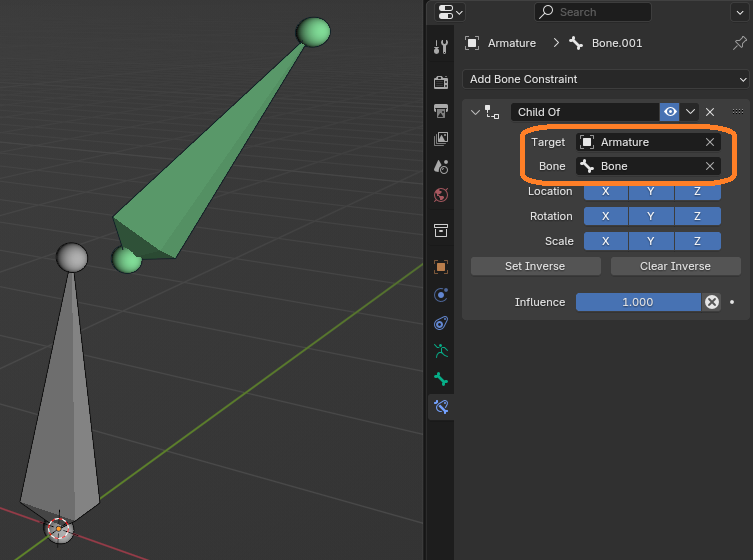The height and width of the screenshot is (560, 753).
Task: Pin the properties editor context
Action: [740, 43]
